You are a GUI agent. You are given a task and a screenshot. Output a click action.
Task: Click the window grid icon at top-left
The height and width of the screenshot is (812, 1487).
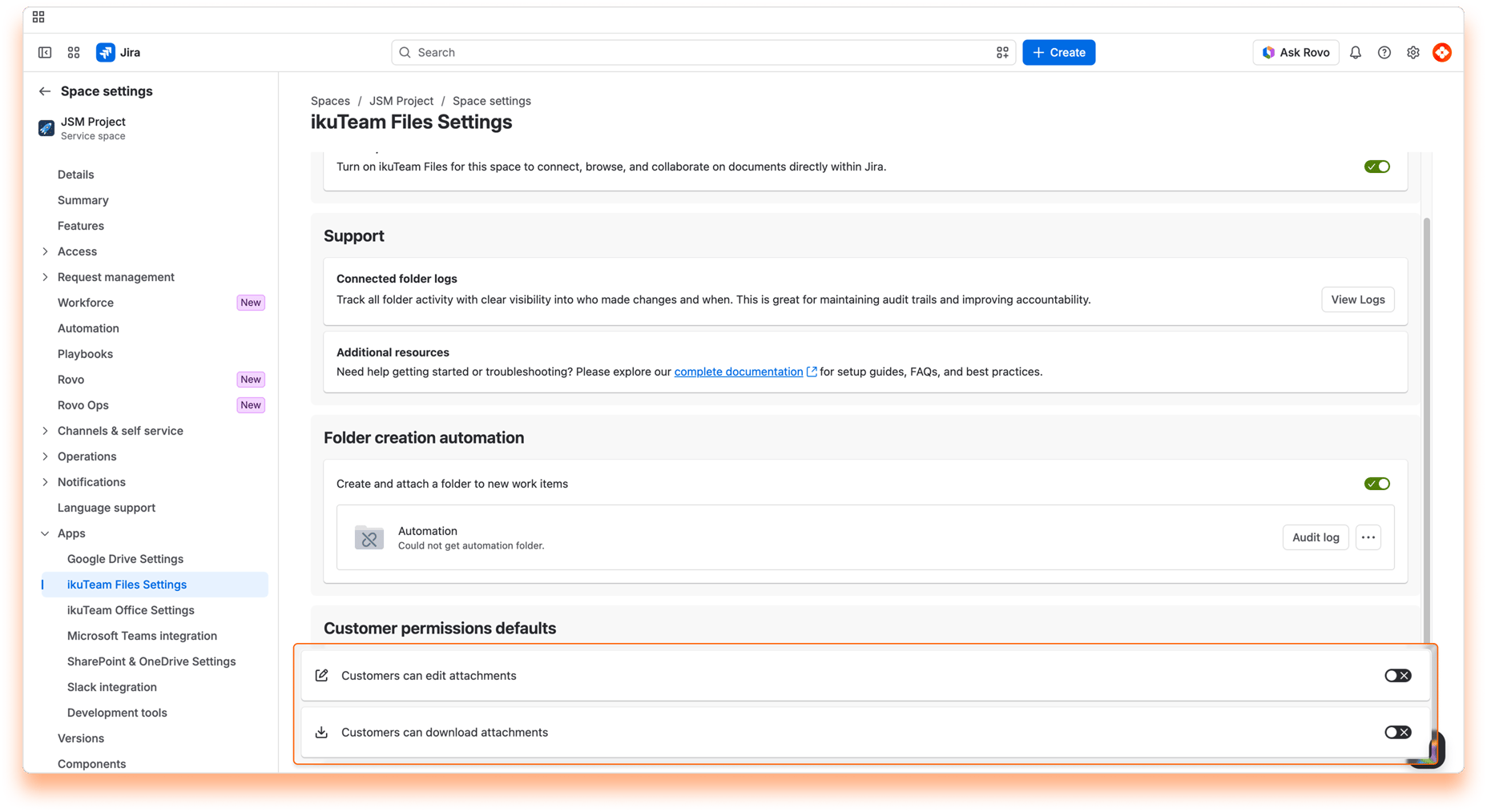[x=38, y=17]
